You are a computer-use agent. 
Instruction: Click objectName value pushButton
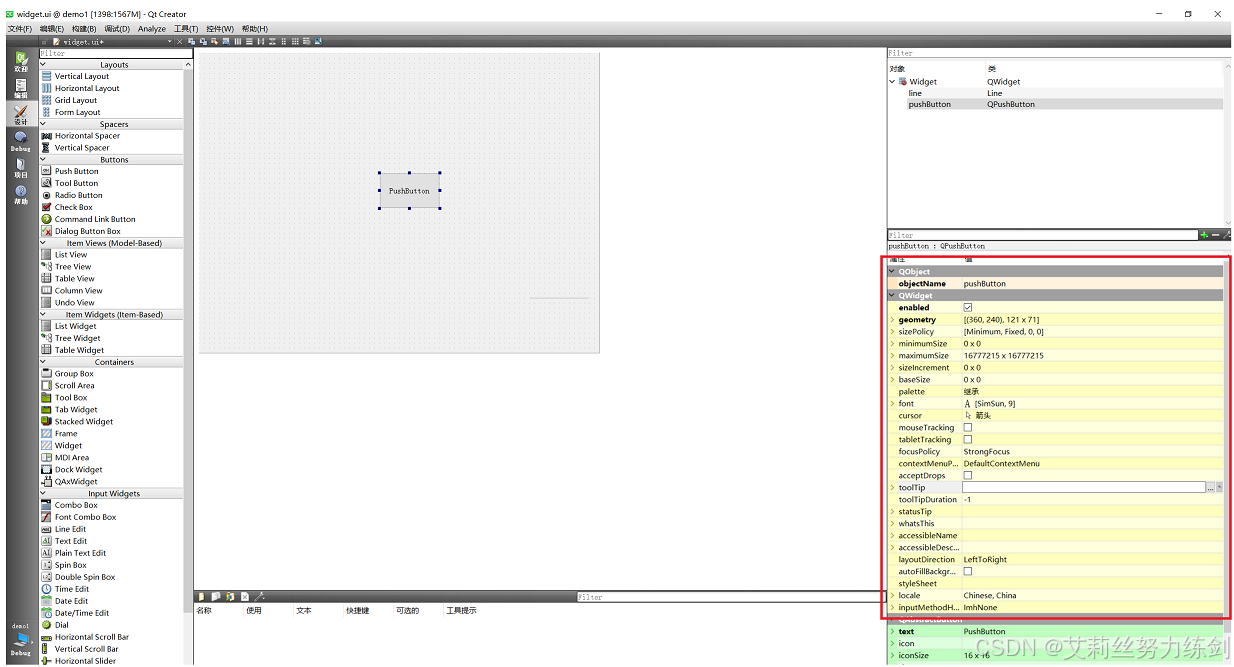[x=985, y=284]
